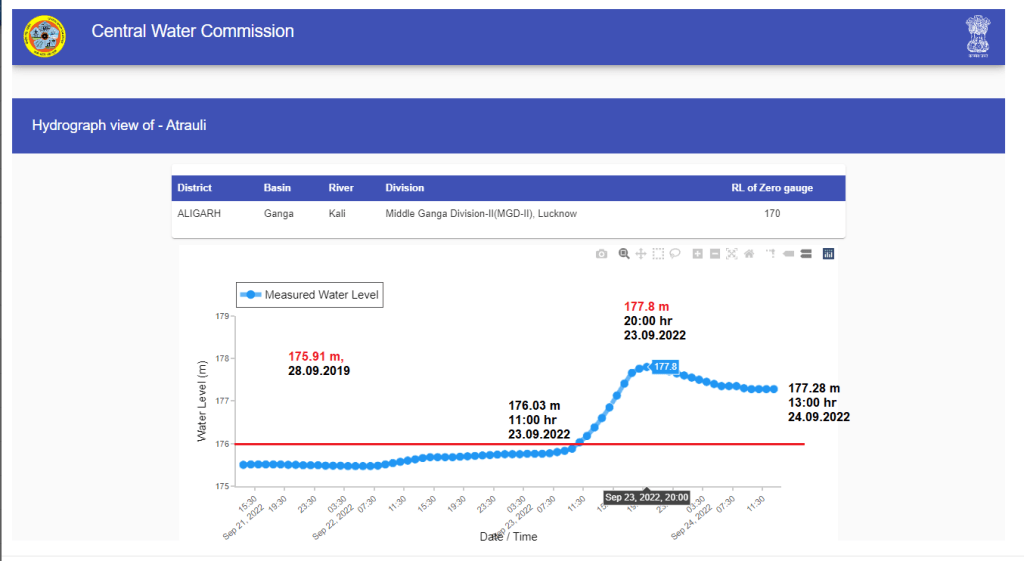This screenshot has width=1024, height=561.
Task: Reset axes with the home icon
Action: (x=749, y=254)
